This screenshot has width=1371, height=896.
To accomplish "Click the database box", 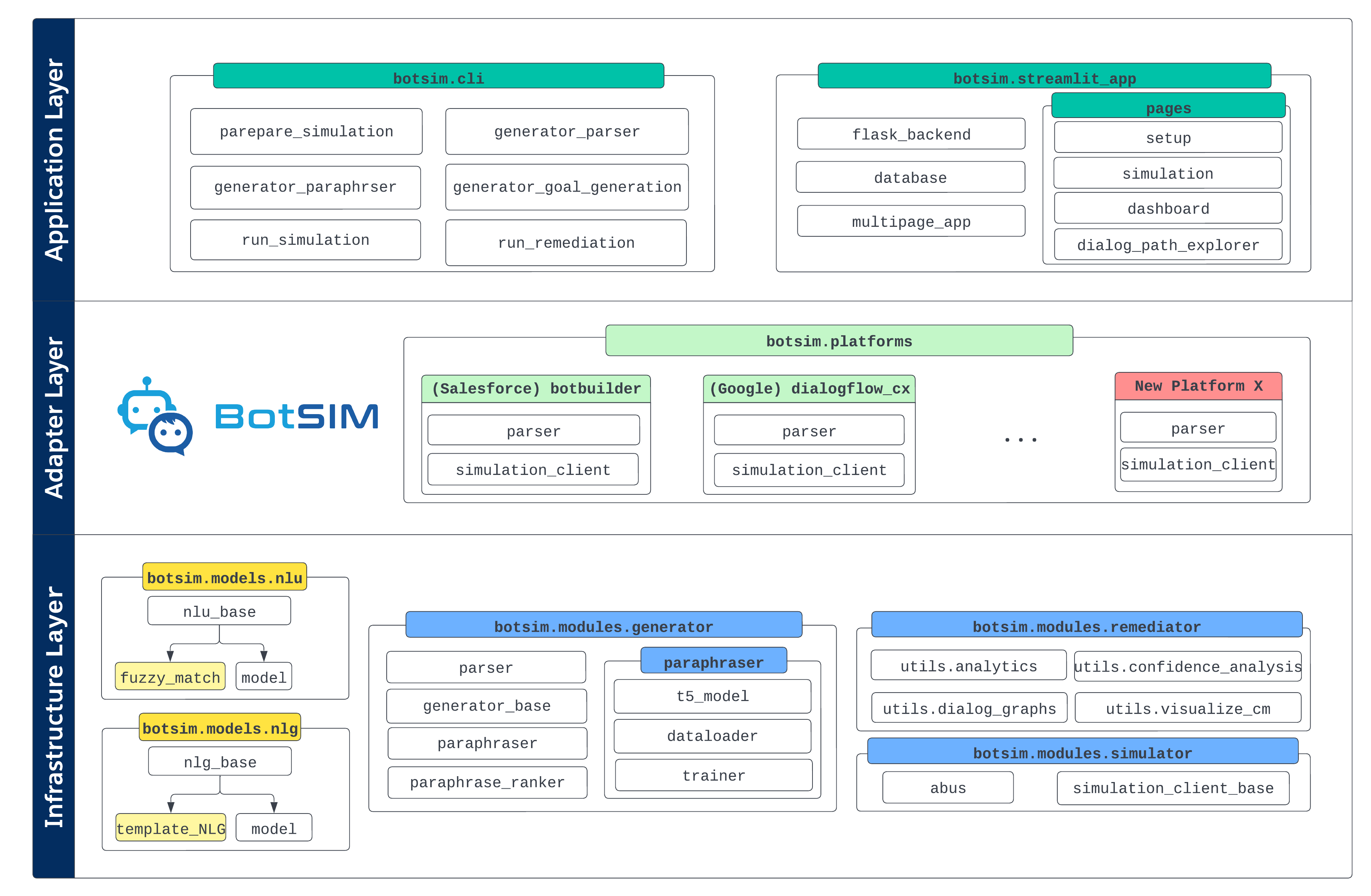I will (910, 177).
